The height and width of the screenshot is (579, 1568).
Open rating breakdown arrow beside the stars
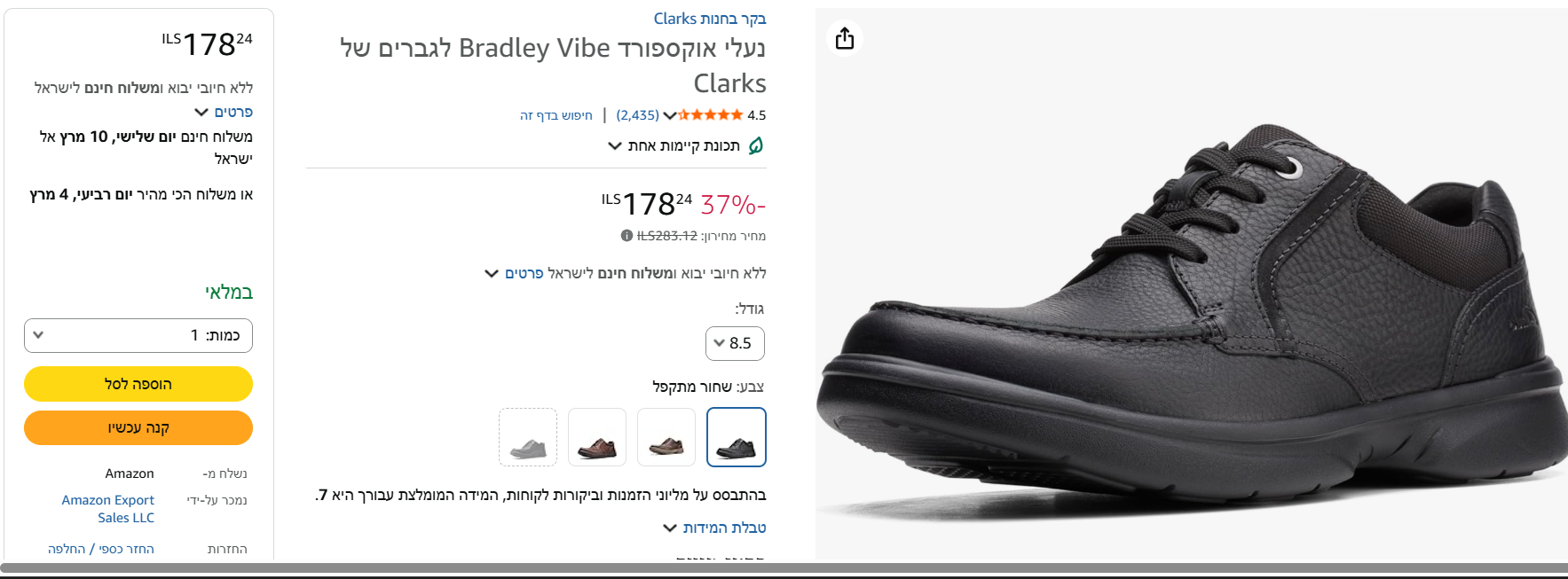click(x=670, y=115)
